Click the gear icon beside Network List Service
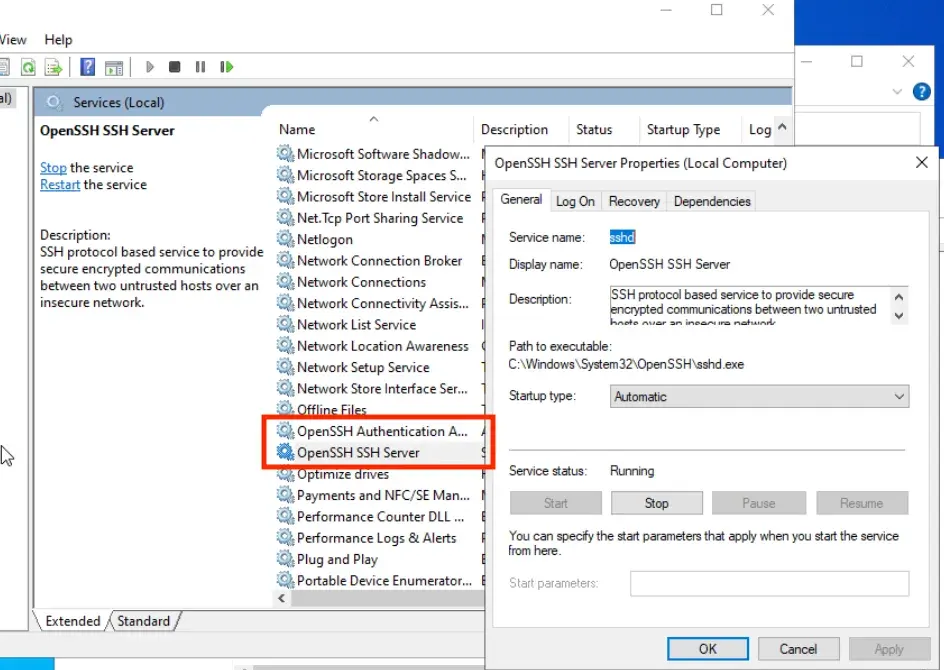 click(285, 324)
